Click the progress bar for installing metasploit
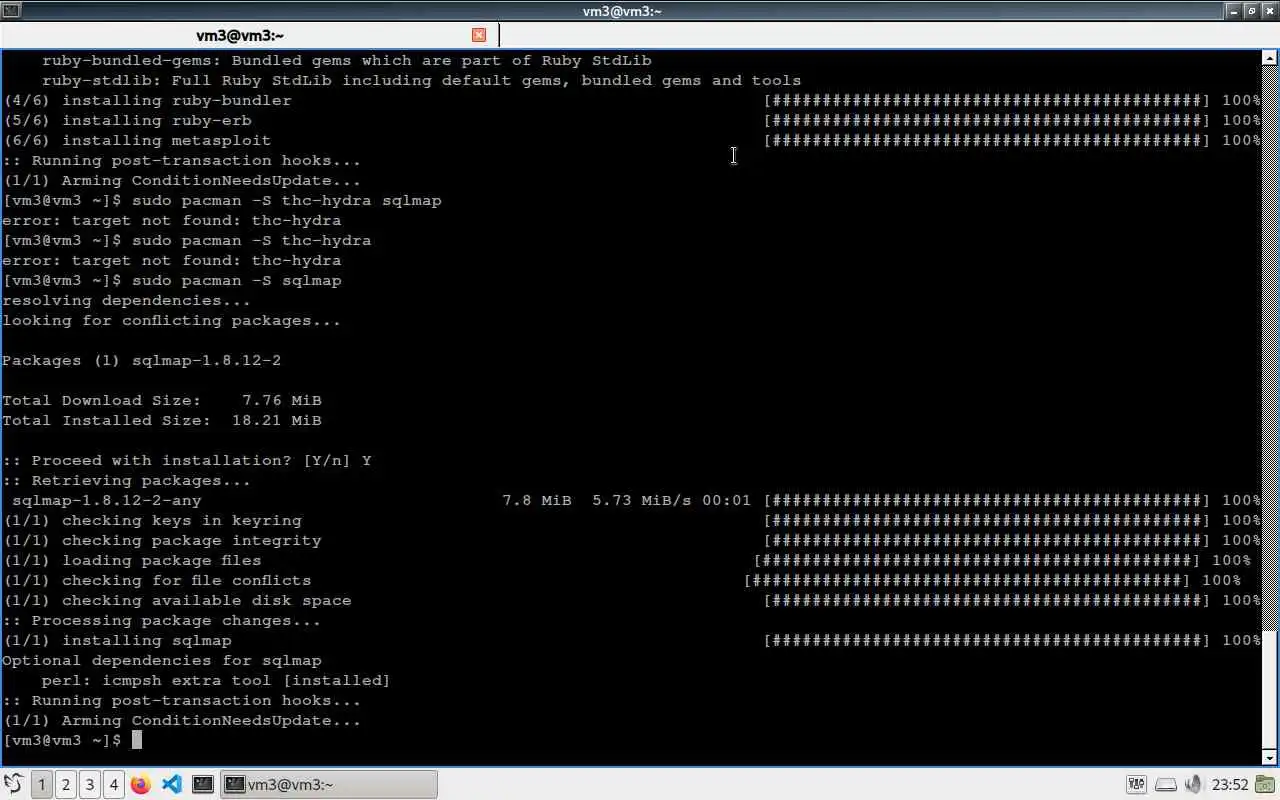This screenshot has height=800, width=1280. pos(987,140)
